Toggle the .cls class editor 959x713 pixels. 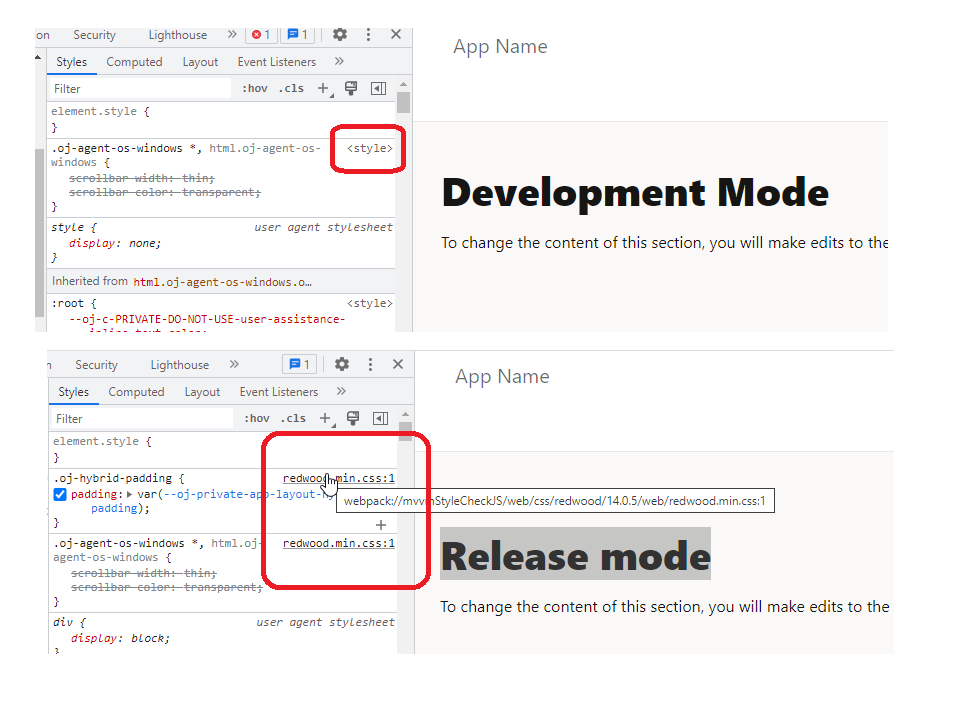pos(291,88)
